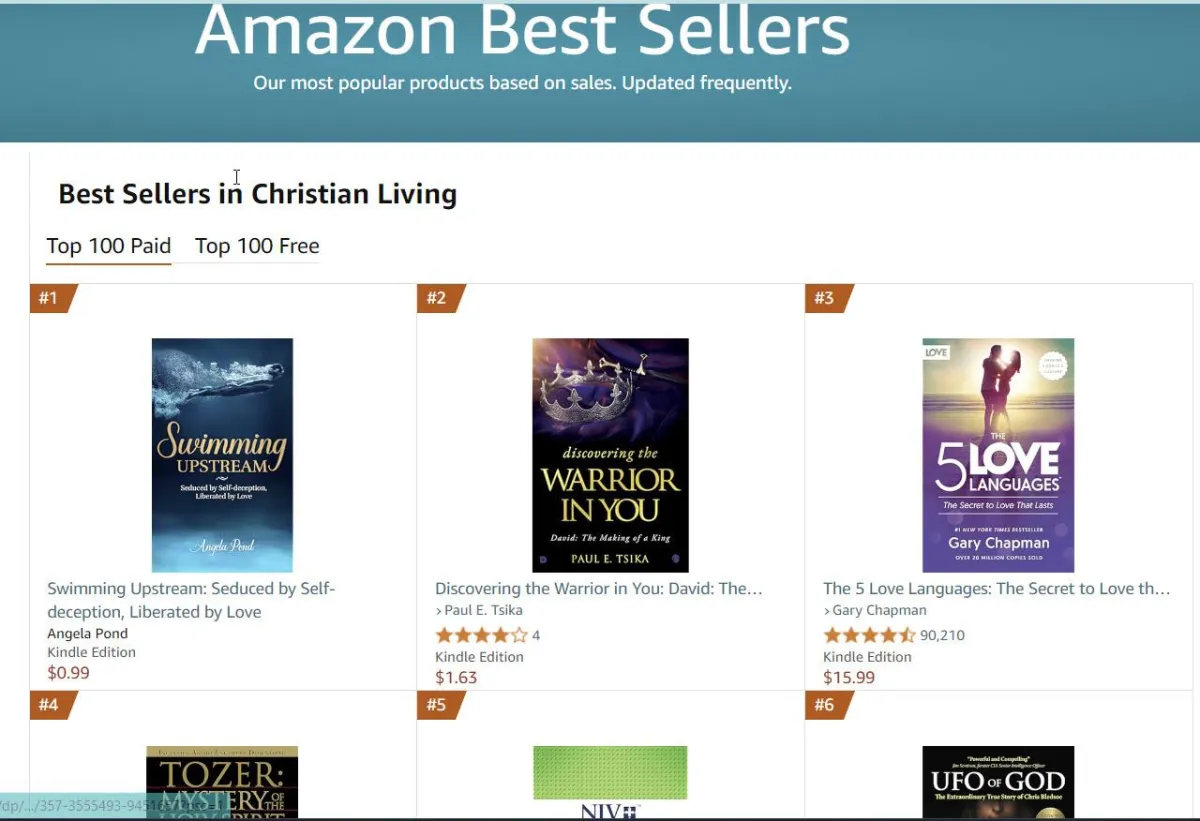Switch to the Top 100 Free tab
The image size is (1200, 821).
(257, 246)
